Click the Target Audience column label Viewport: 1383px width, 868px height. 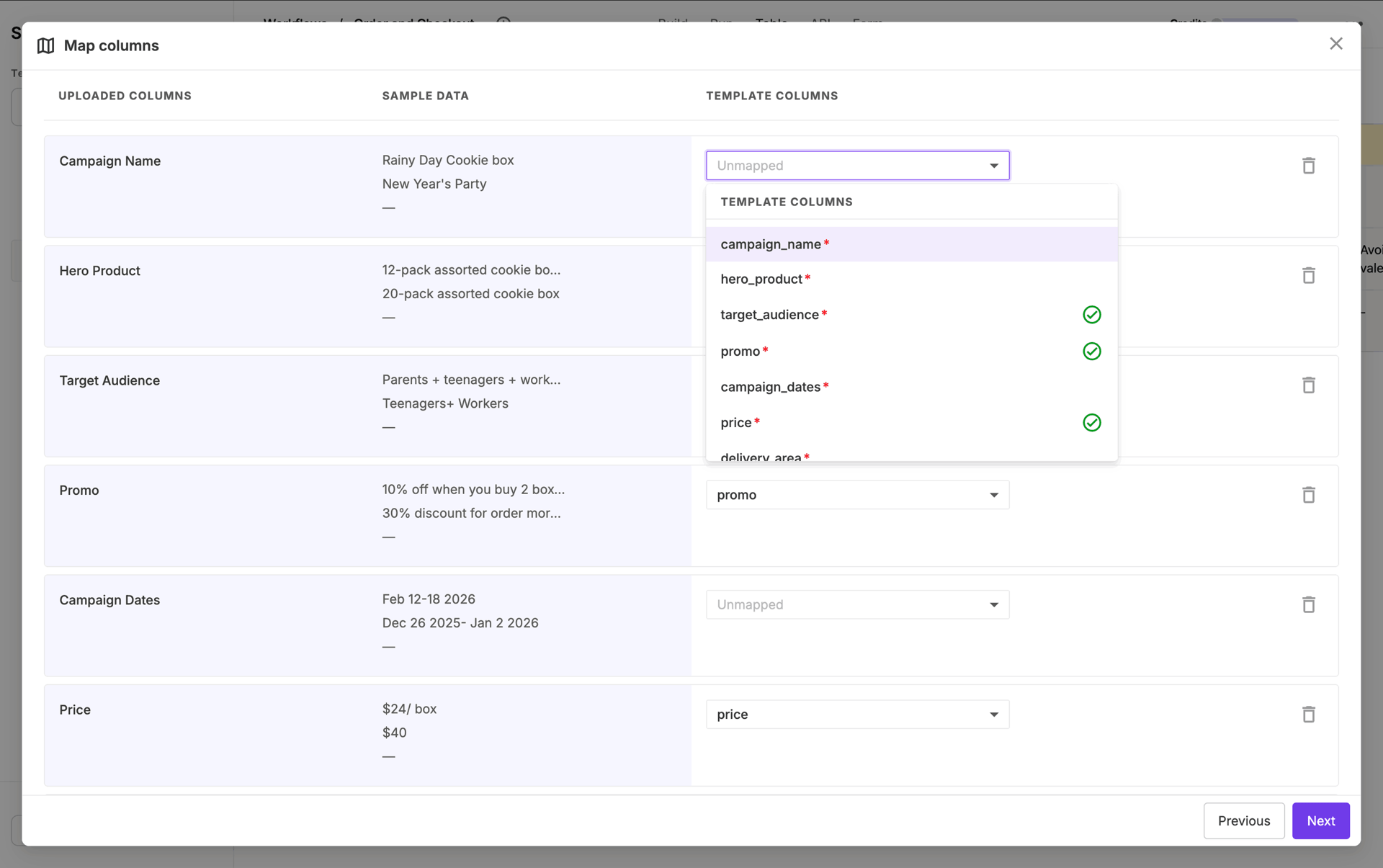109,380
